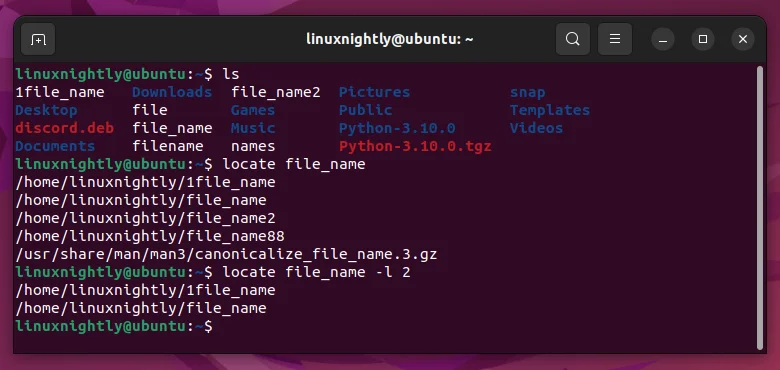Click the entry named file

[150, 110]
